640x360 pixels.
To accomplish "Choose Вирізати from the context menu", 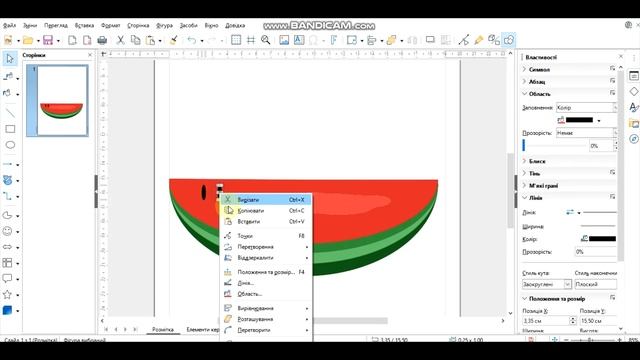I will click(x=266, y=200).
